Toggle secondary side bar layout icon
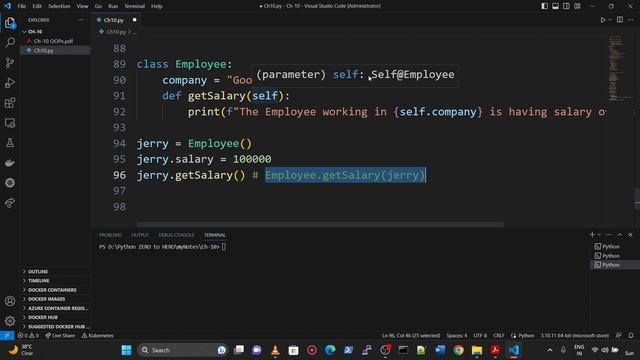 click(x=567, y=6)
